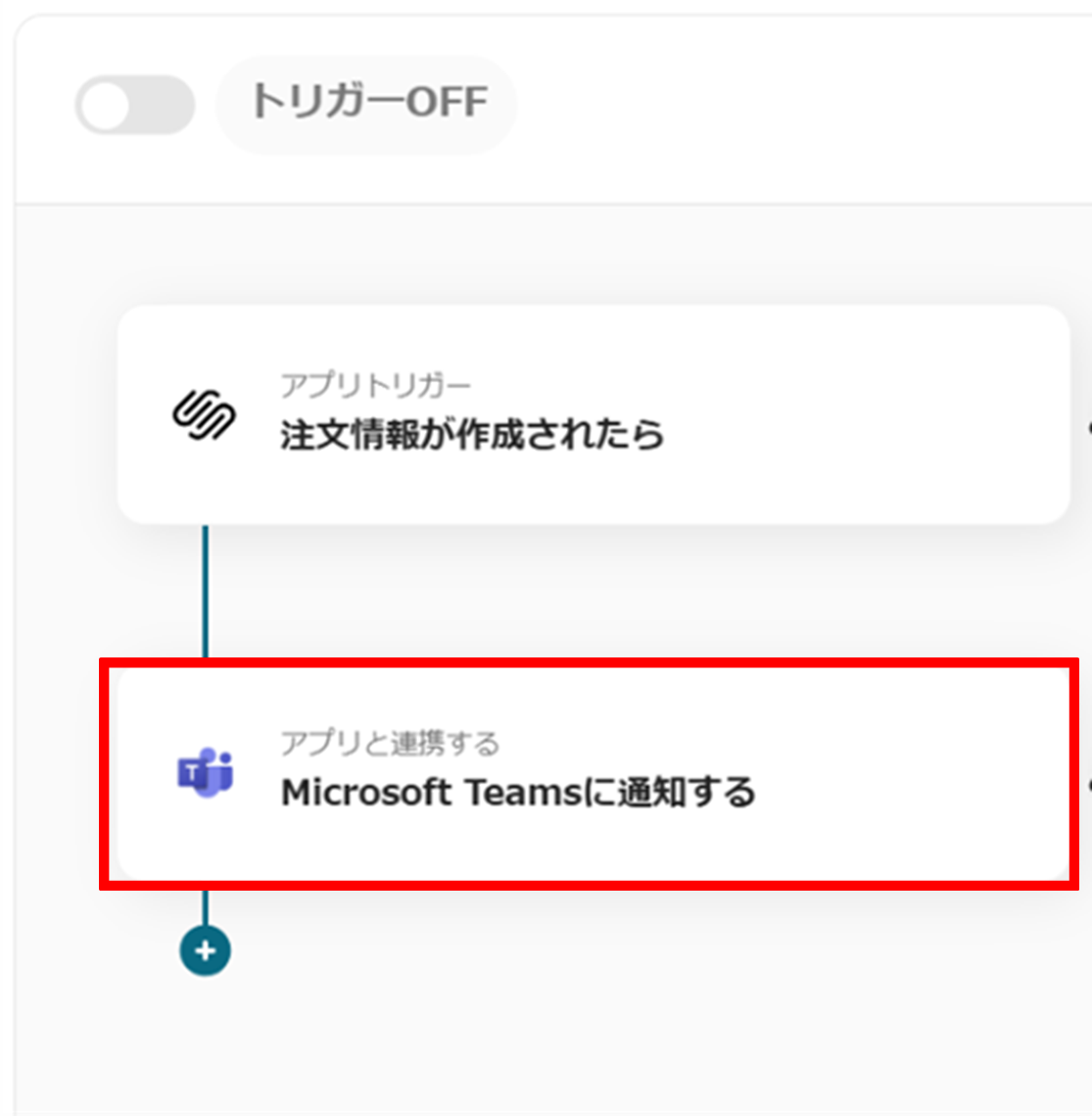Open options menu dot on Teams card edge

(x=1089, y=786)
